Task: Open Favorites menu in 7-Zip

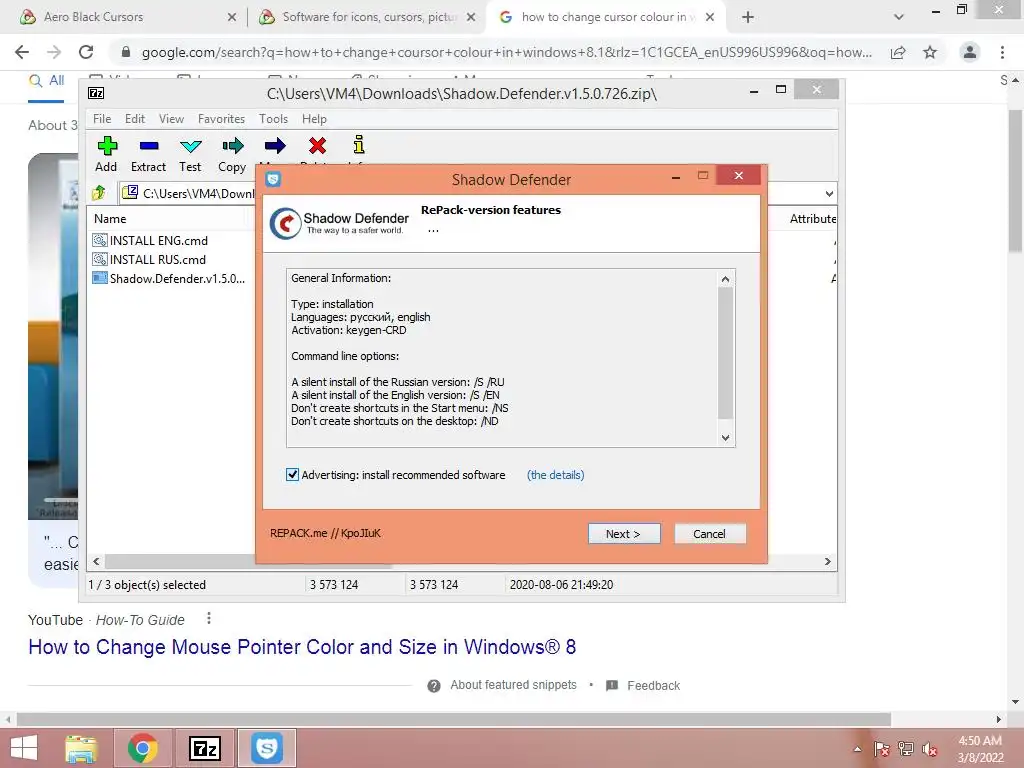Action: click(221, 119)
